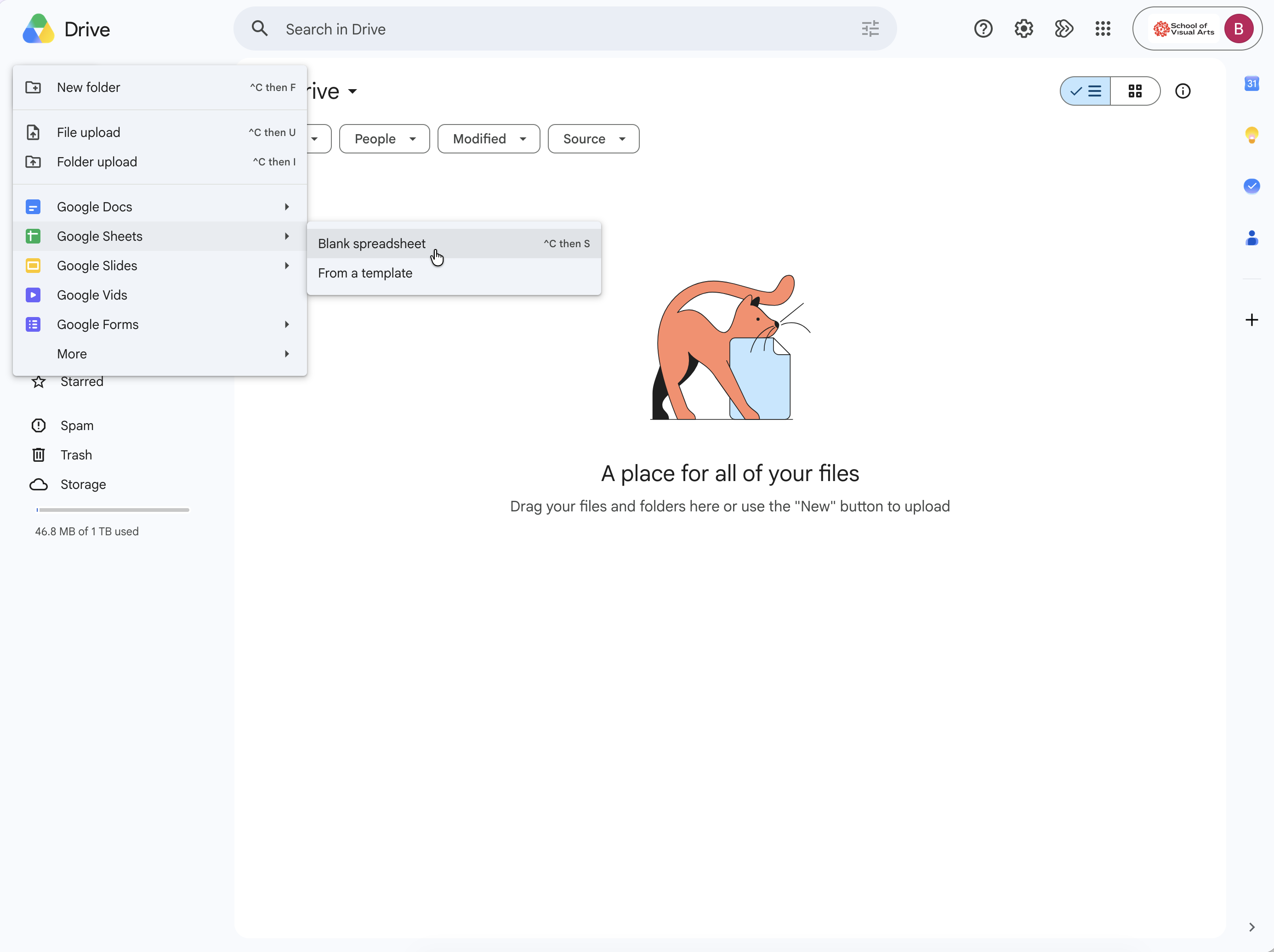Show the side panel chevron at bottom right
The height and width of the screenshot is (952, 1274).
(x=1251, y=927)
